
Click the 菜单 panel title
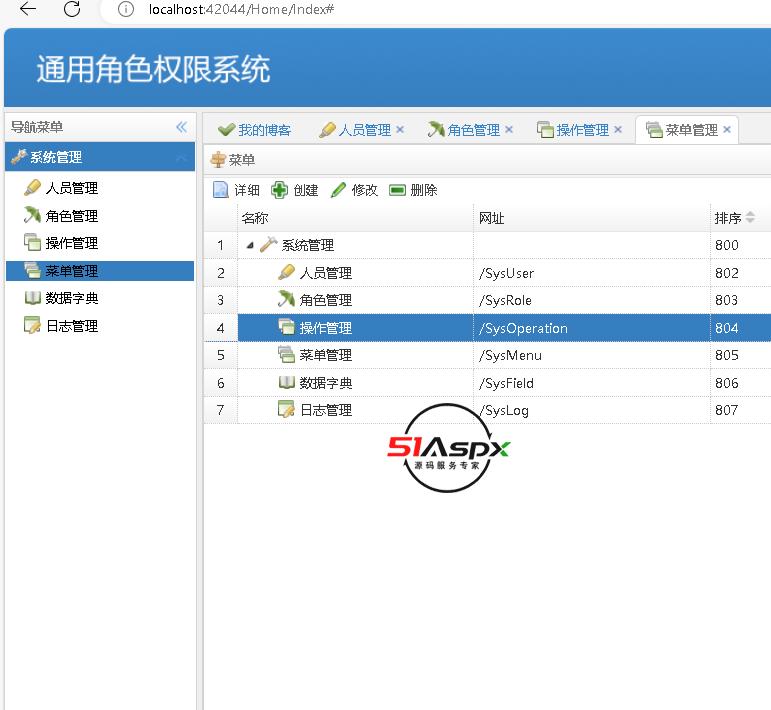click(x=241, y=160)
